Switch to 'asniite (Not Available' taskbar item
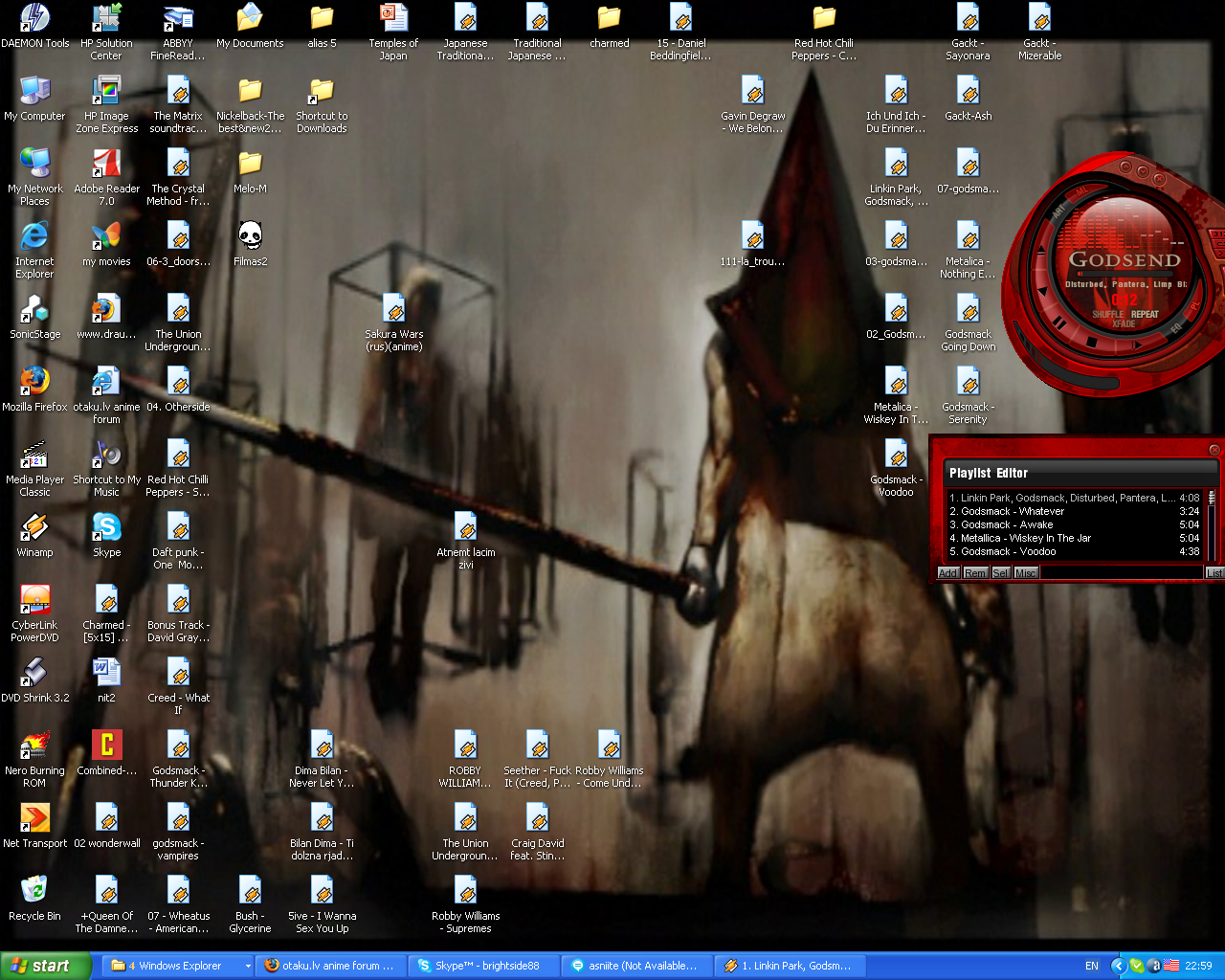Screen dimensions: 1225x980 pos(636,966)
